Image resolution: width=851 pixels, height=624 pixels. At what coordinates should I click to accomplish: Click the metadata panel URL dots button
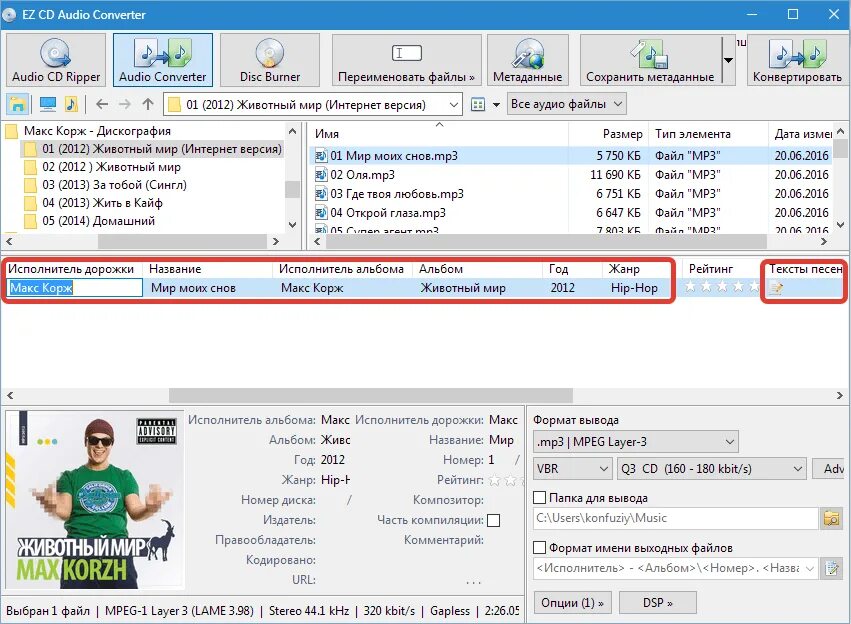click(x=473, y=582)
